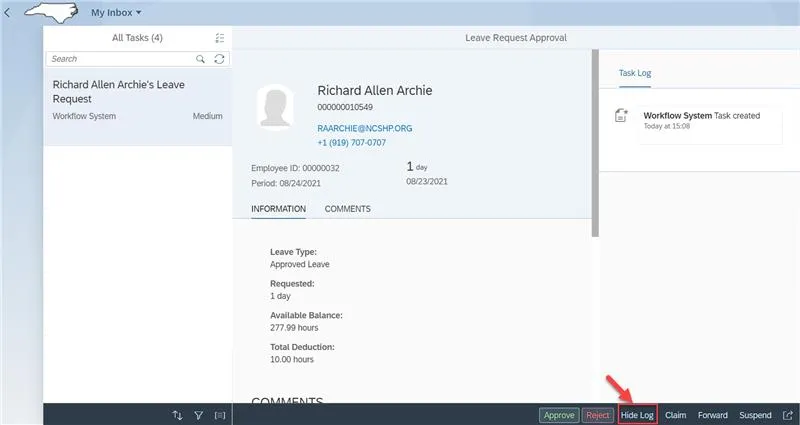The width and height of the screenshot is (800, 425).
Task: Click the detail pane vertical scrollbar
Action: pyautogui.click(x=595, y=143)
